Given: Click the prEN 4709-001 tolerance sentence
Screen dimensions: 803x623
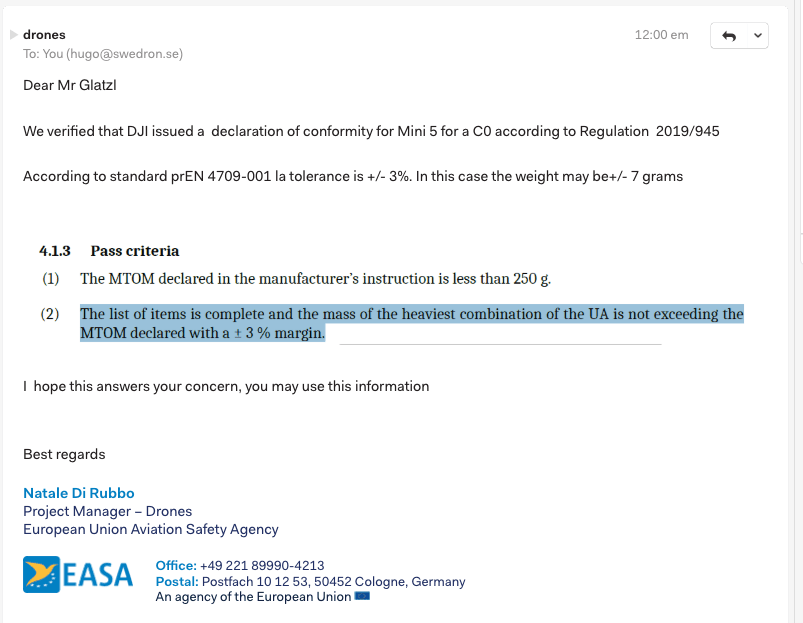Looking at the screenshot, I should pyautogui.click(x=353, y=177).
